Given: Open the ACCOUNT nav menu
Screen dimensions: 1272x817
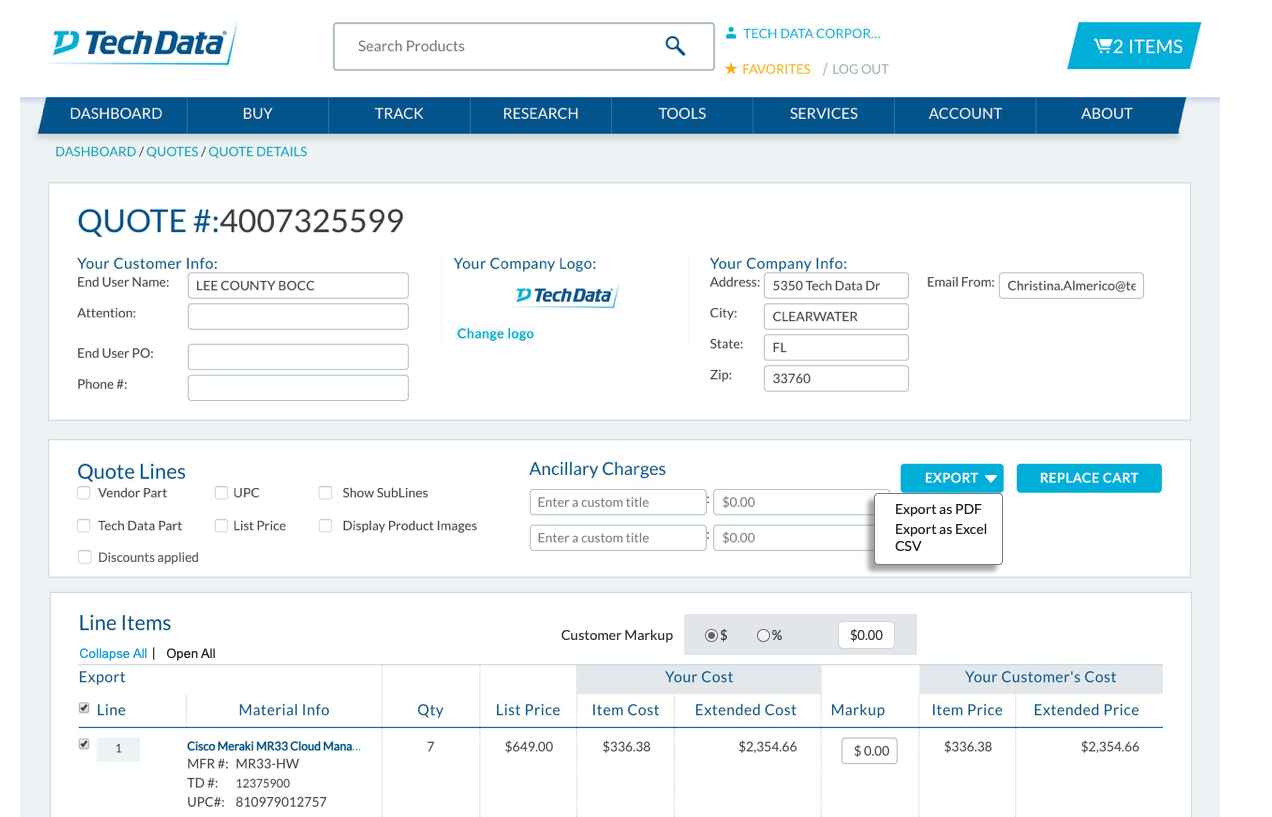Looking at the screenshot, I should (x=965, y=114).
